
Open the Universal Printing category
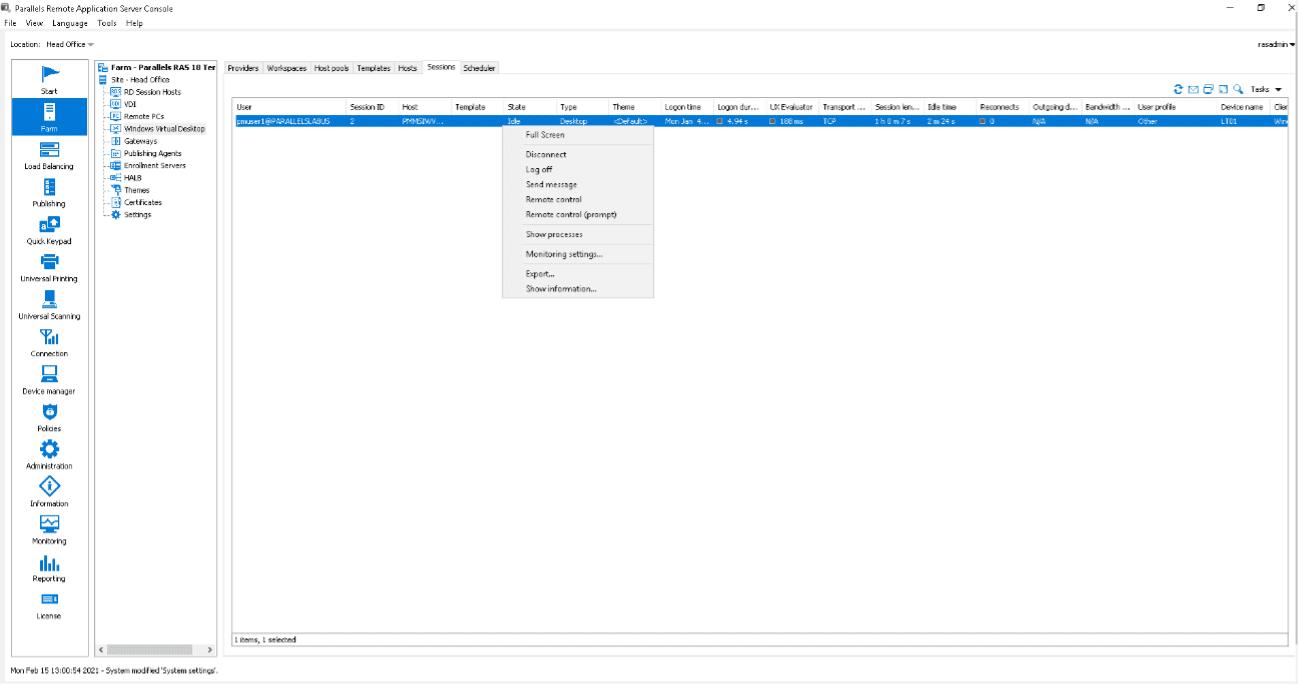coord(49,267)
